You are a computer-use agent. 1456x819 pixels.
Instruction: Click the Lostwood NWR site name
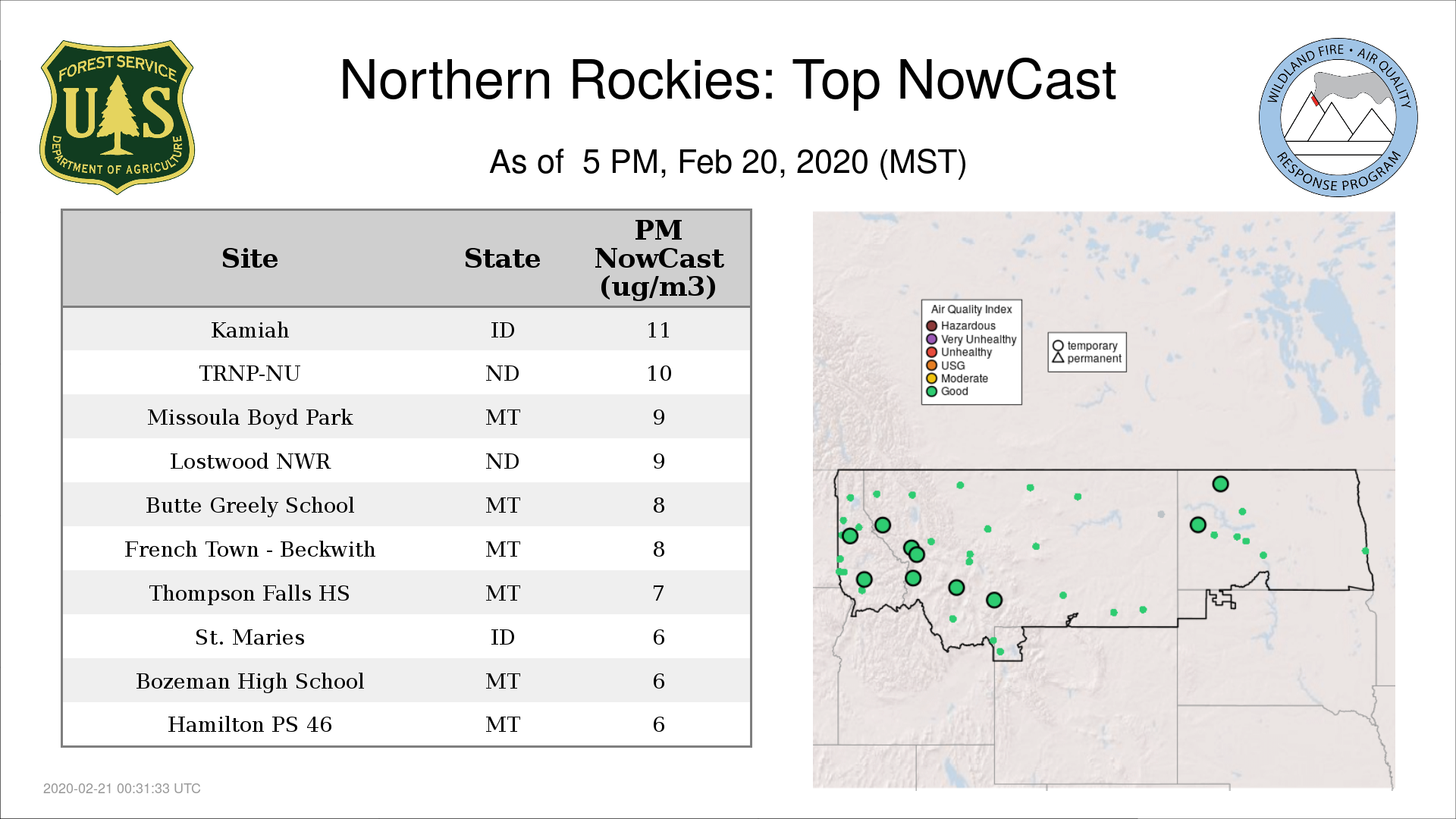[249, 461]
